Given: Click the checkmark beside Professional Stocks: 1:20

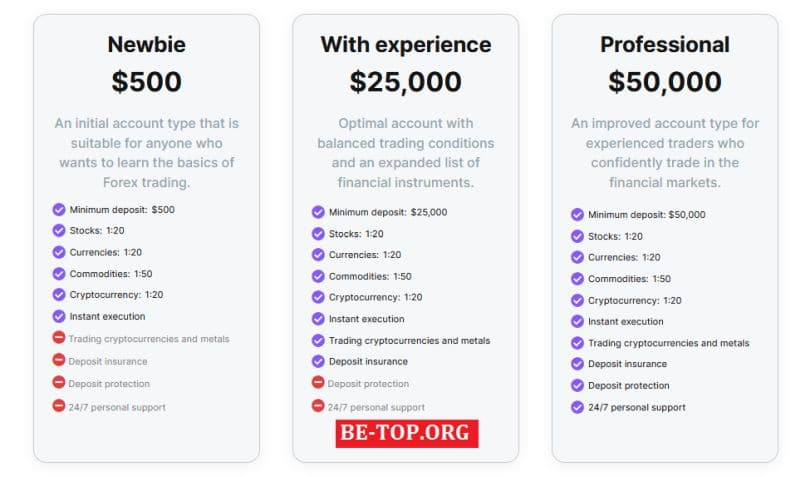Looking at the screenshot, I should coord(577,236).
